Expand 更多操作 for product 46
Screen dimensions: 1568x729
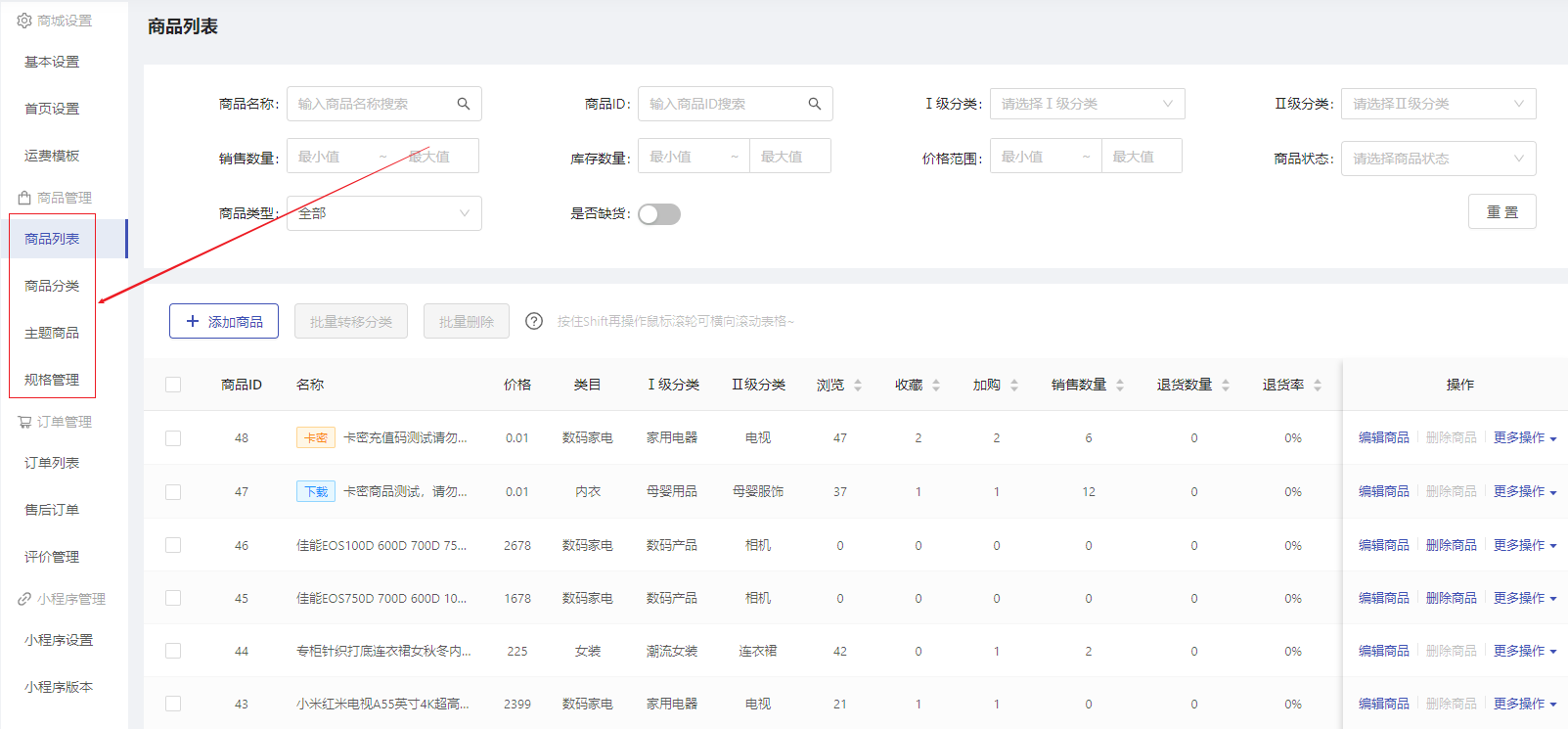pos(1525,545)
